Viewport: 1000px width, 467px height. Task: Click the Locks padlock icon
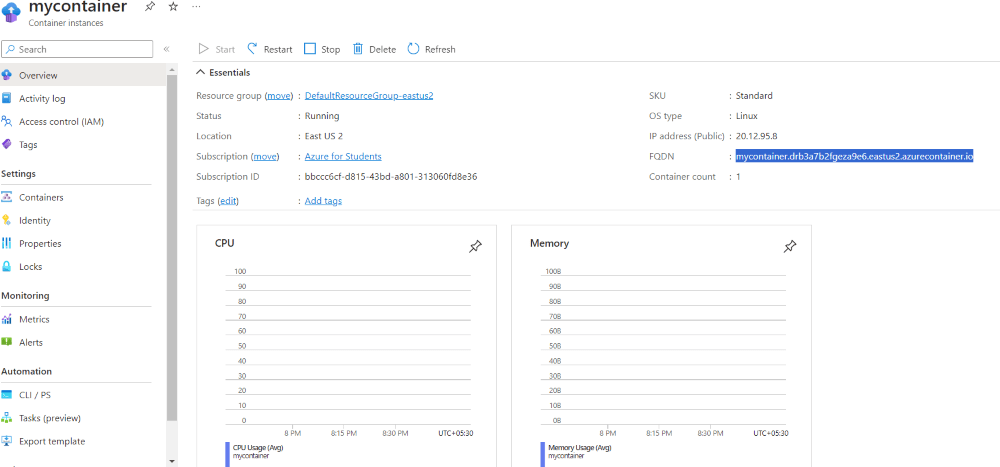[6, 266]
